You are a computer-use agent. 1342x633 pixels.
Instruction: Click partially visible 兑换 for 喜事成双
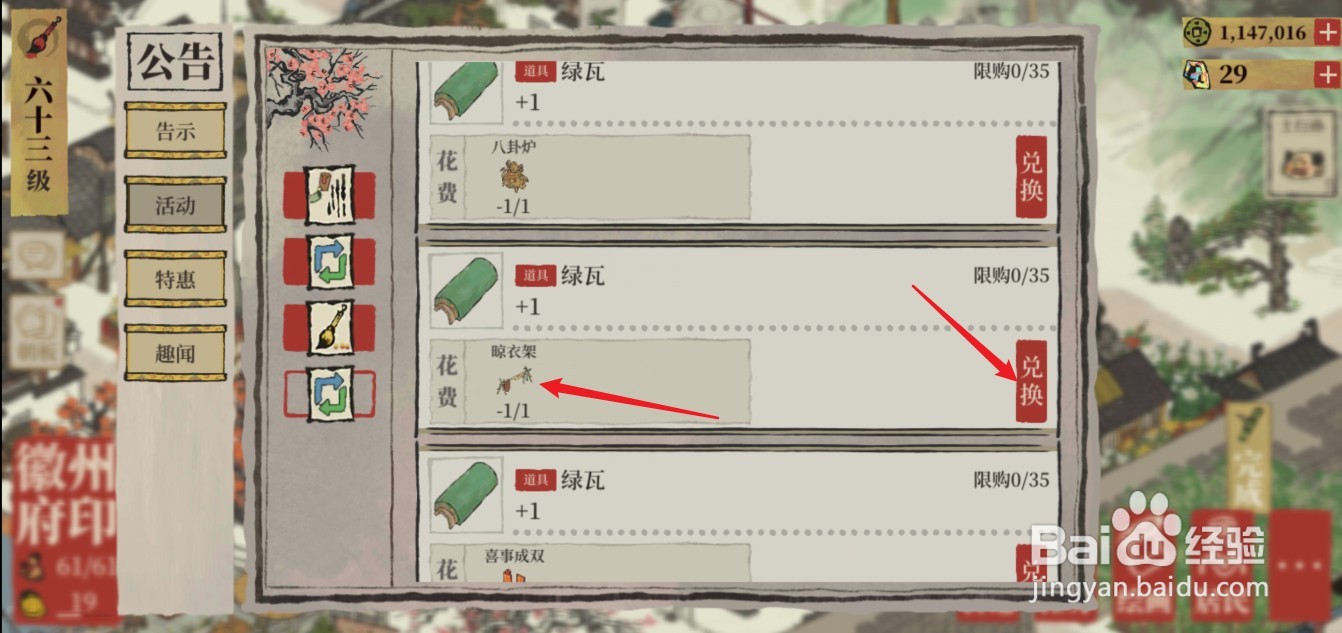click(x=1031, y=563)
